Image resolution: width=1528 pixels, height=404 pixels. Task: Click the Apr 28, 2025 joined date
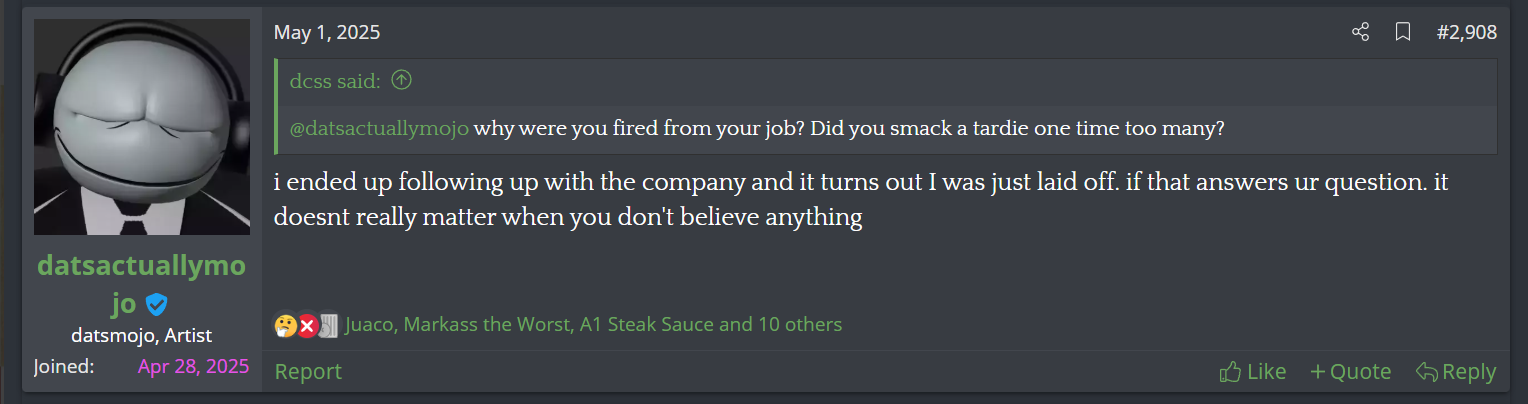pyautogui.click(x=193, y=366)
